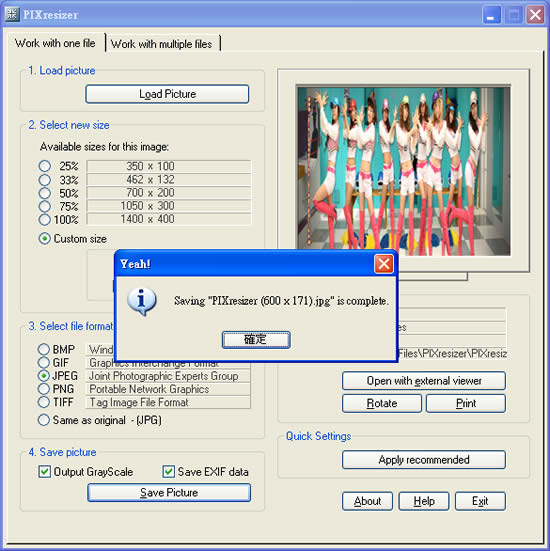Click Tag Image File Format description

168,402
